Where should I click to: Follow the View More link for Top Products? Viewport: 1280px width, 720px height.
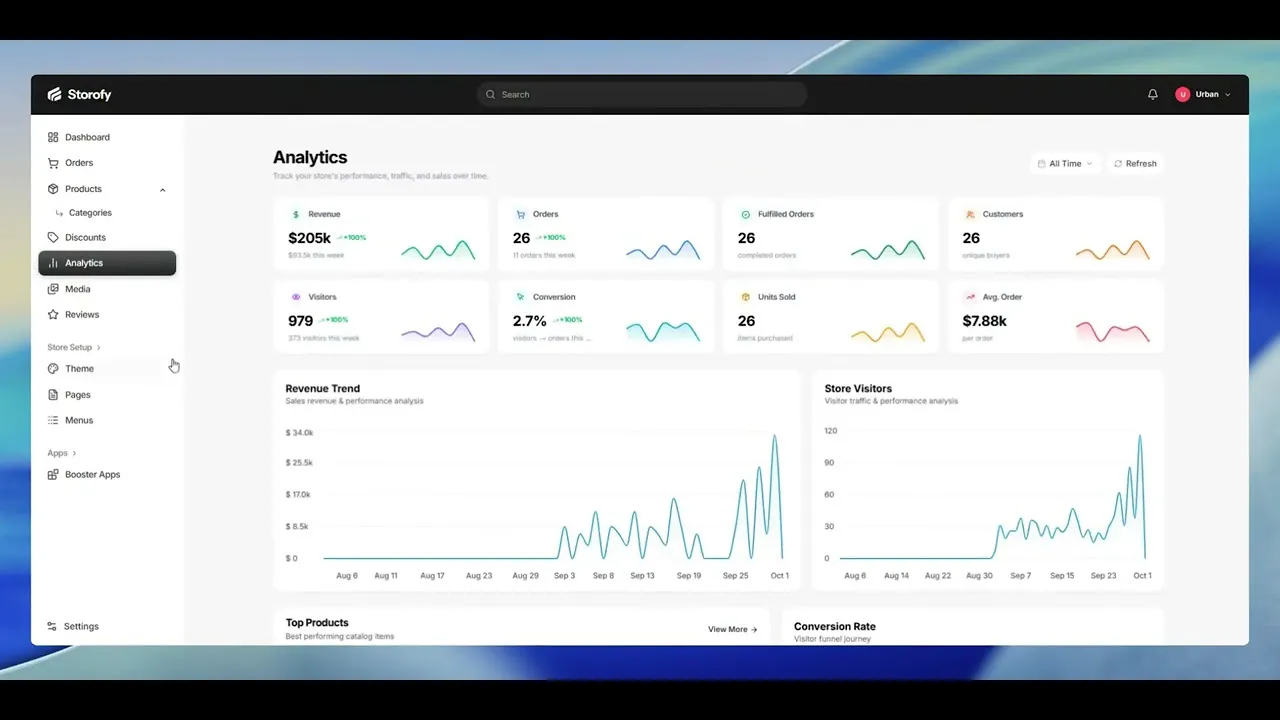tap(733, 629)
